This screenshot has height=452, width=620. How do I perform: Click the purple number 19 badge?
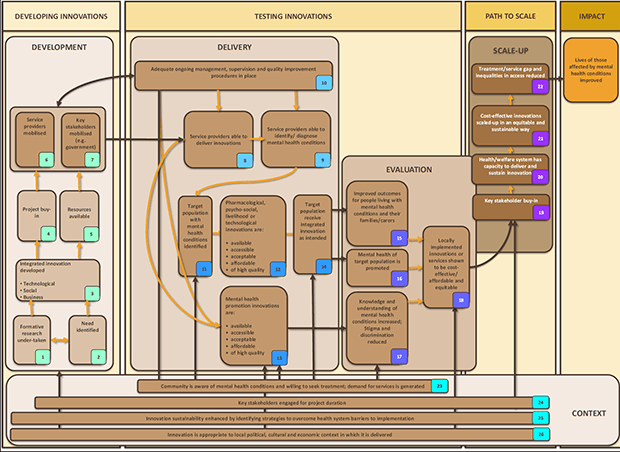(540, 212)
